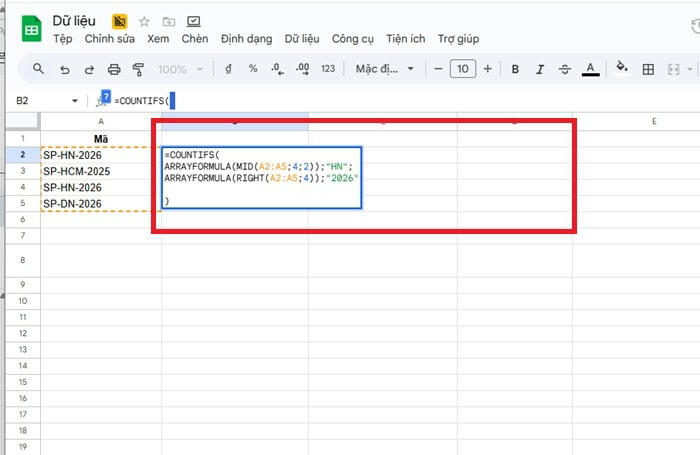Screen dimensions: 700x455
Task: Open the name box dropdown arrow
Action: 75,101
